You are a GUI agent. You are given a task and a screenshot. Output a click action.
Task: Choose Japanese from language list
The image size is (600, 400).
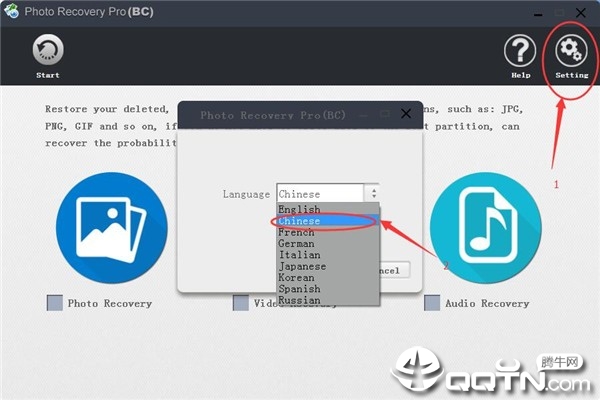click(x=328, y=266)
